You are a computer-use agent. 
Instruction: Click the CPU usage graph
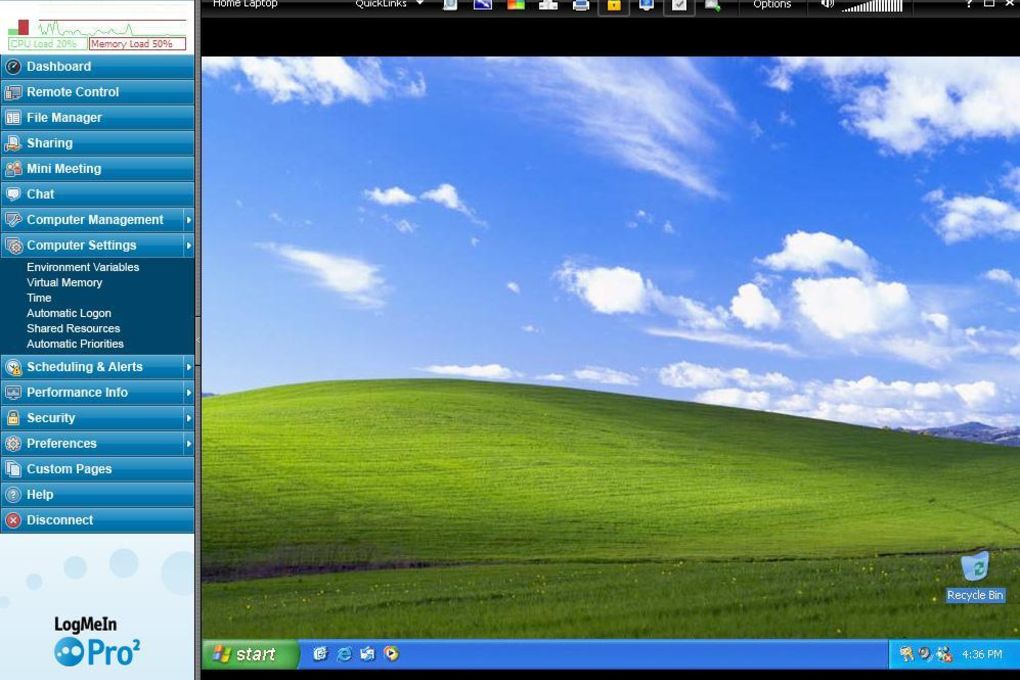[x=111, y=29]
